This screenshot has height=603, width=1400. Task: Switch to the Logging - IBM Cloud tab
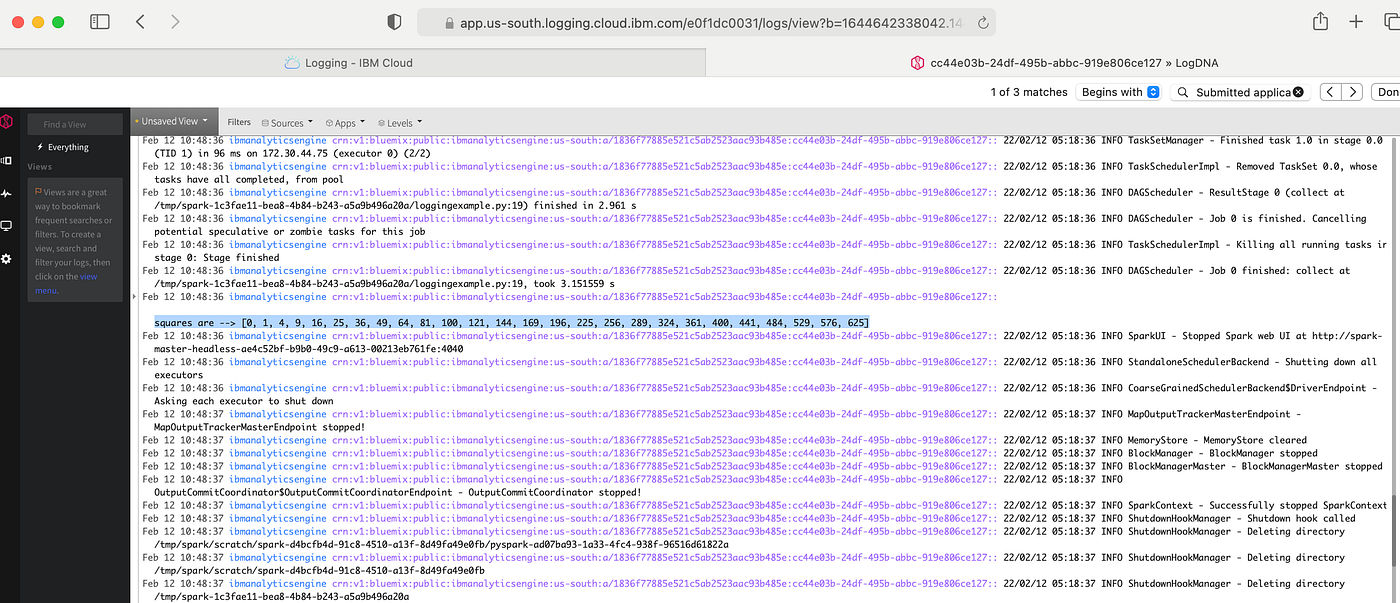pyautogui.click(x=353, y=62)
